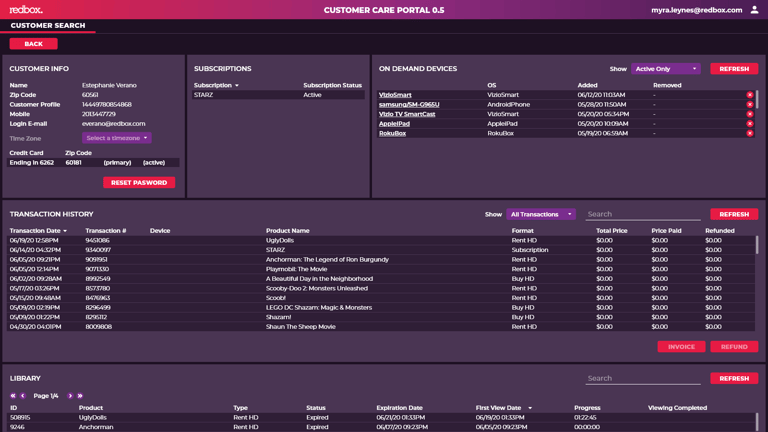
Task: Focus the Transaction History search field
Action: (643, 215)
